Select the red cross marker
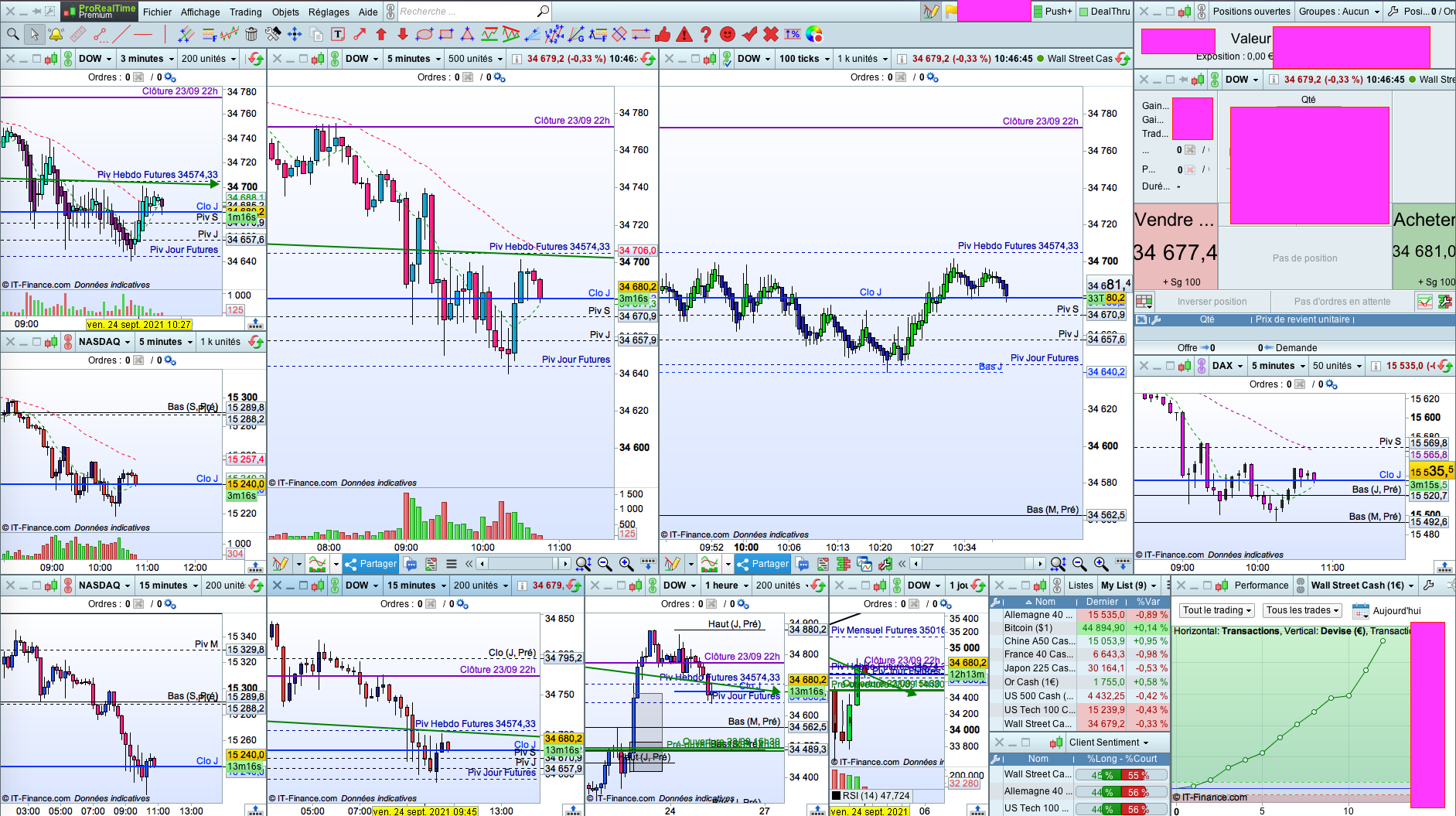The width and height of the screenshot is (1456, 816). point(771,34)
